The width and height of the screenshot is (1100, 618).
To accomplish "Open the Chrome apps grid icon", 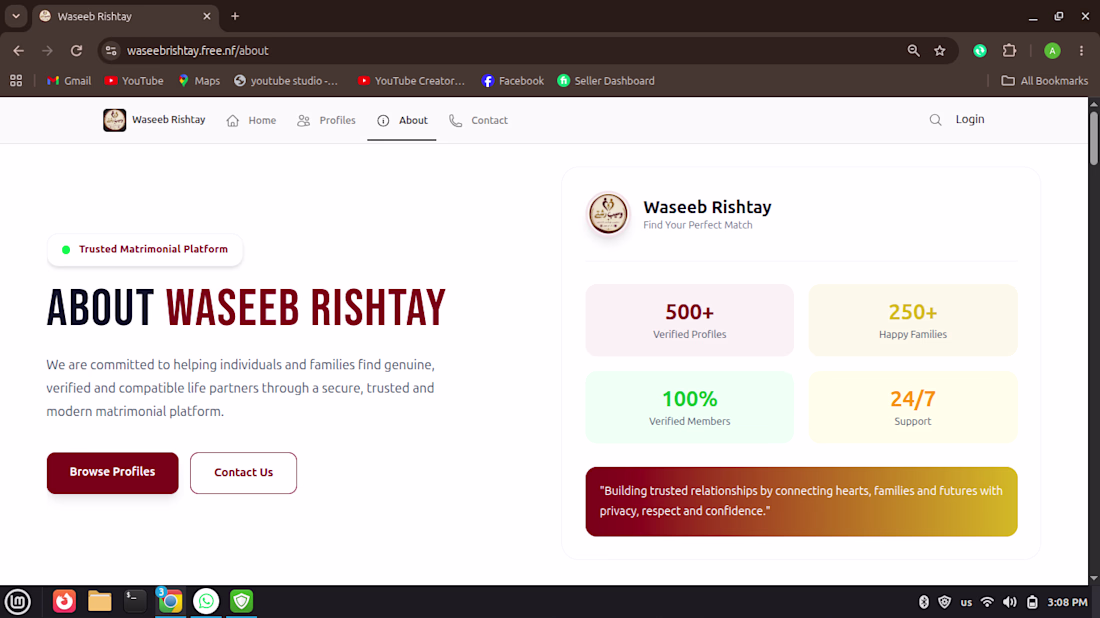I will (x=16, y=81).
